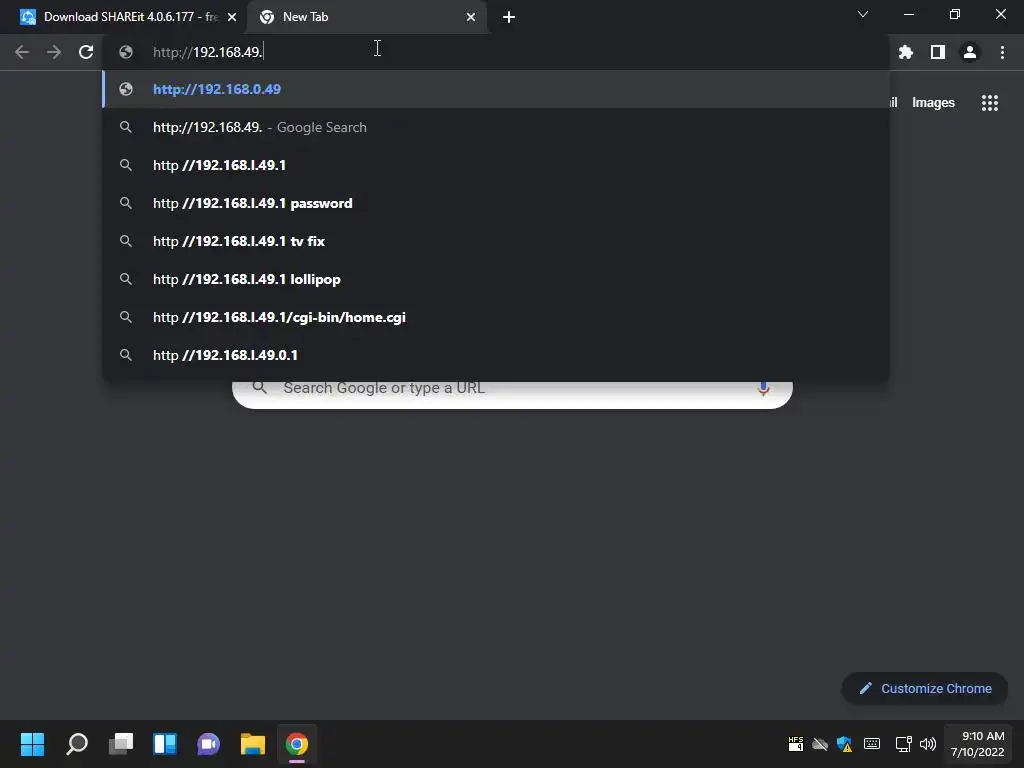Open File Explorer from the taskbar

tap(253, 744)
